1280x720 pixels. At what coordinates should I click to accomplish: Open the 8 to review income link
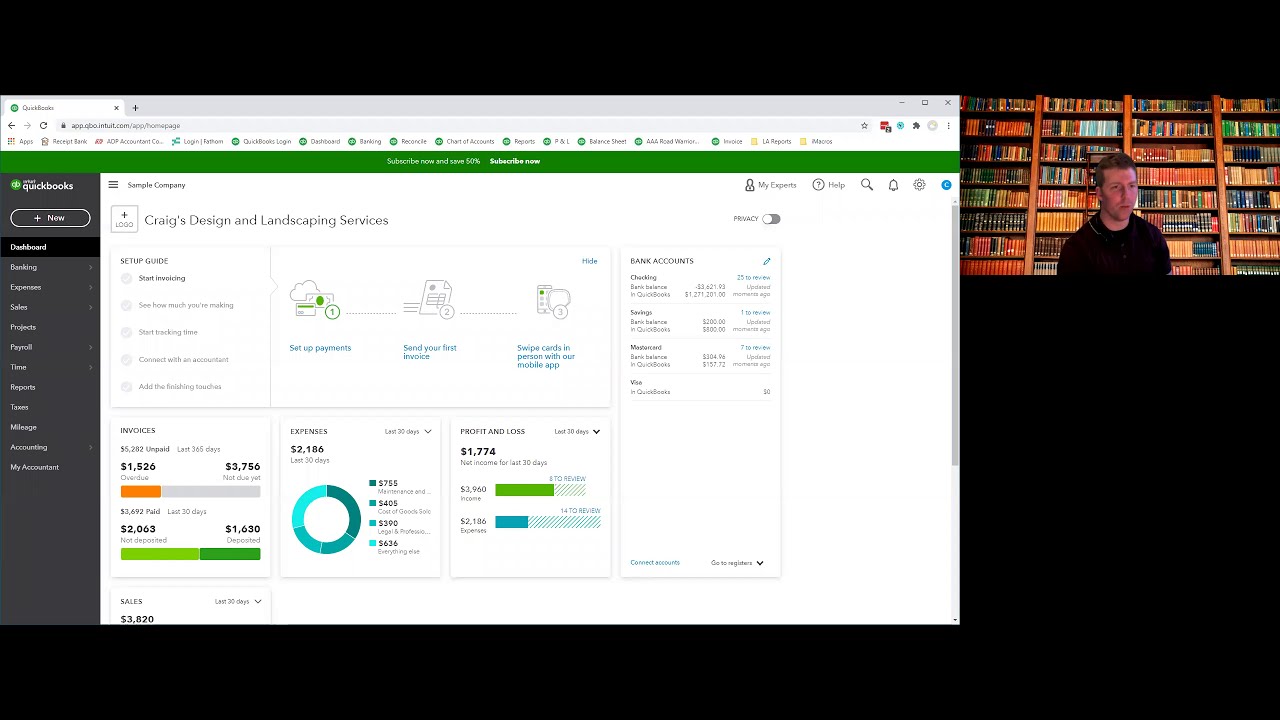(567, 479)
